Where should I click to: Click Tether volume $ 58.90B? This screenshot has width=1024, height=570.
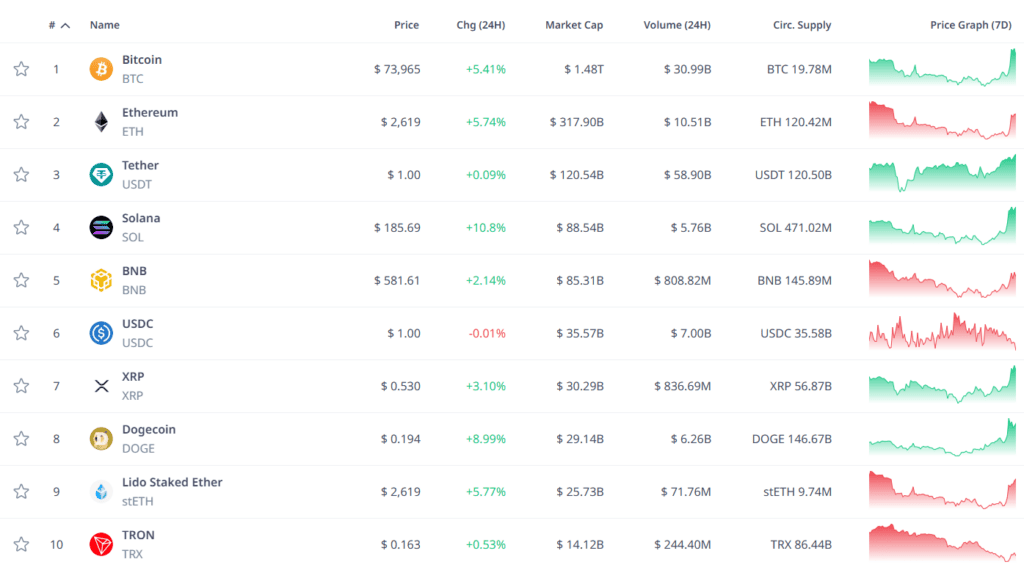point(687,175)
